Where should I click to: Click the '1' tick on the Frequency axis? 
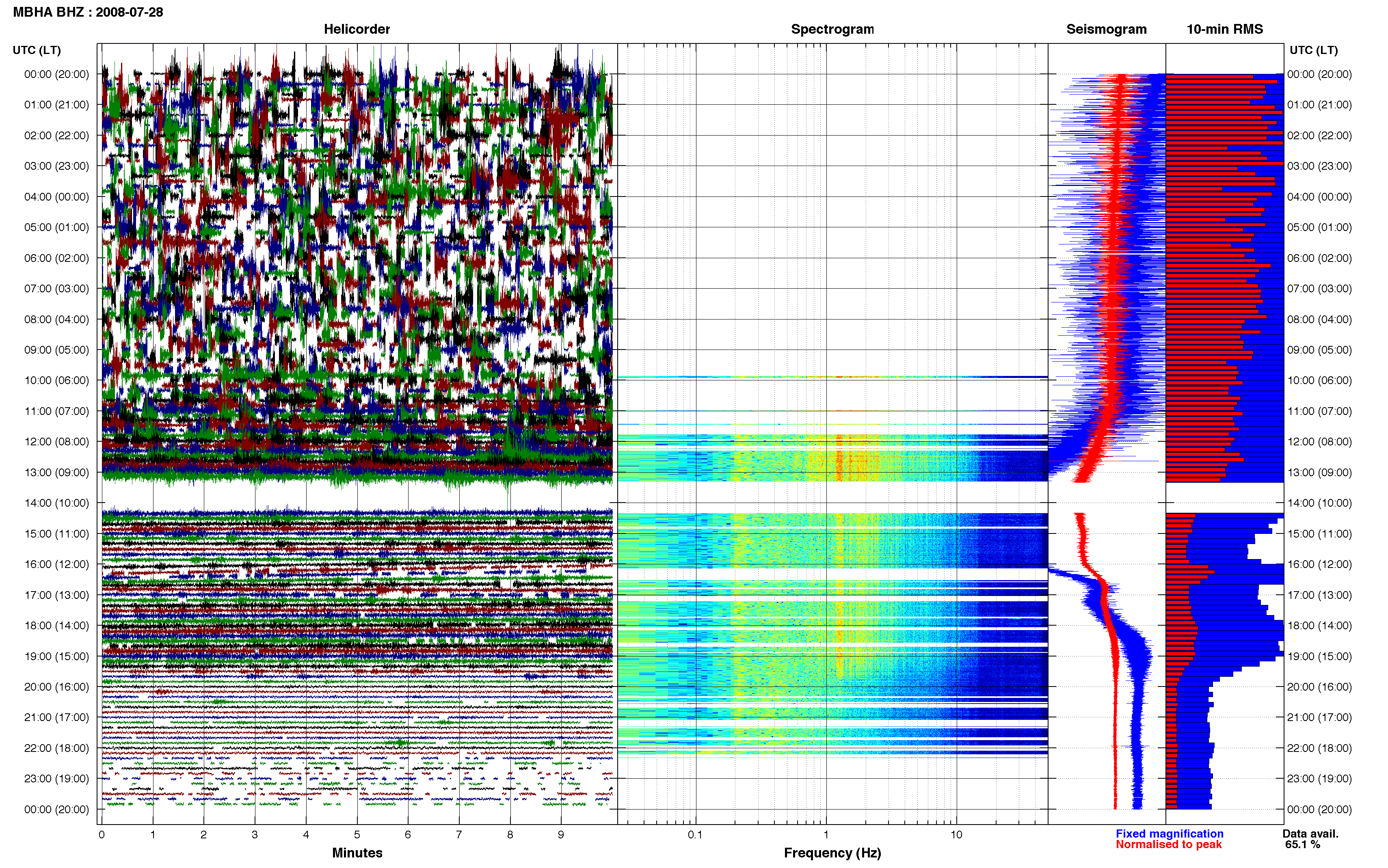tap(826, 835)
